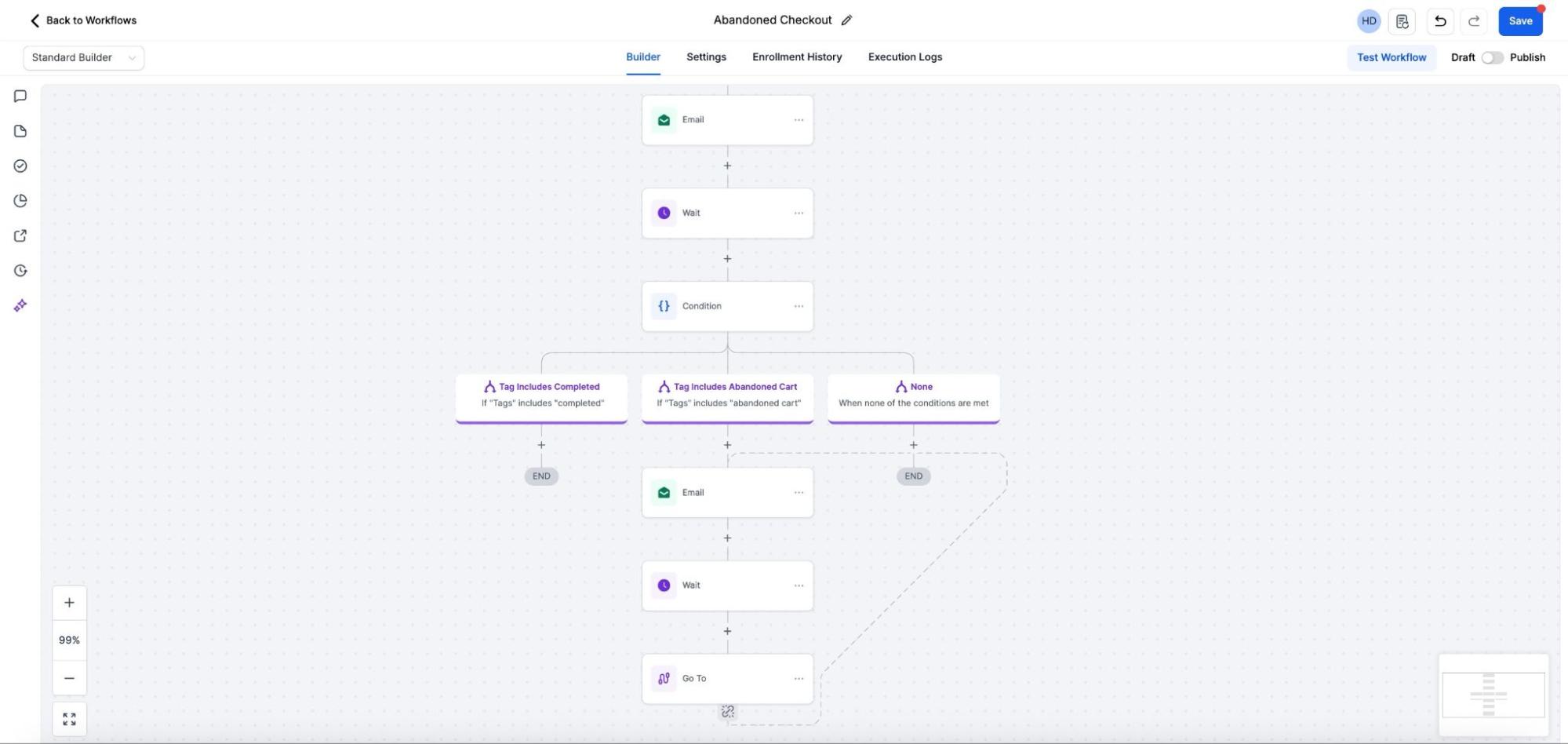Click the unlink icon below Go To
This screenshot has width=1568, height=744.
728,712
